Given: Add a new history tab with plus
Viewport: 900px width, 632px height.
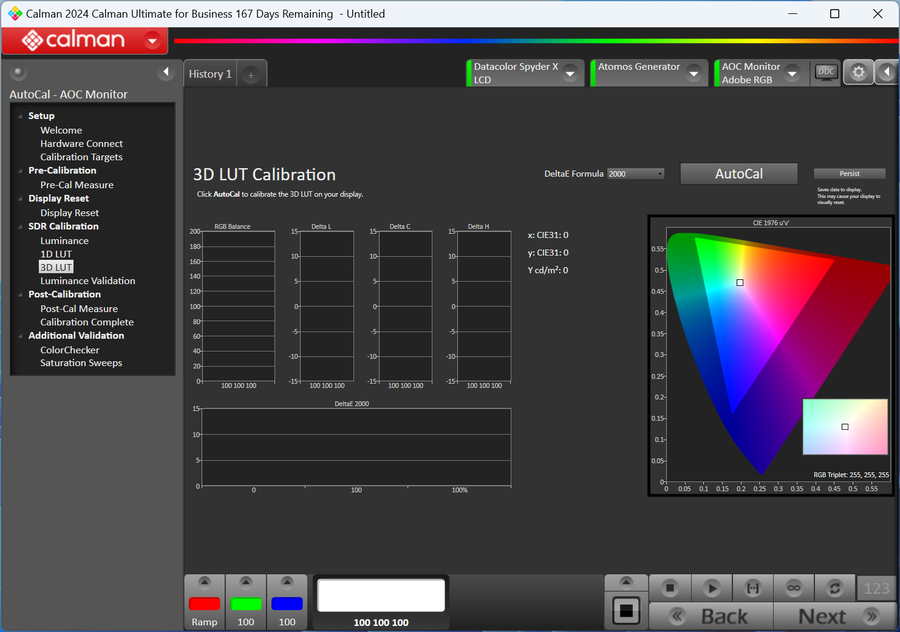Looking at the screenshot, I should [251, 75].
